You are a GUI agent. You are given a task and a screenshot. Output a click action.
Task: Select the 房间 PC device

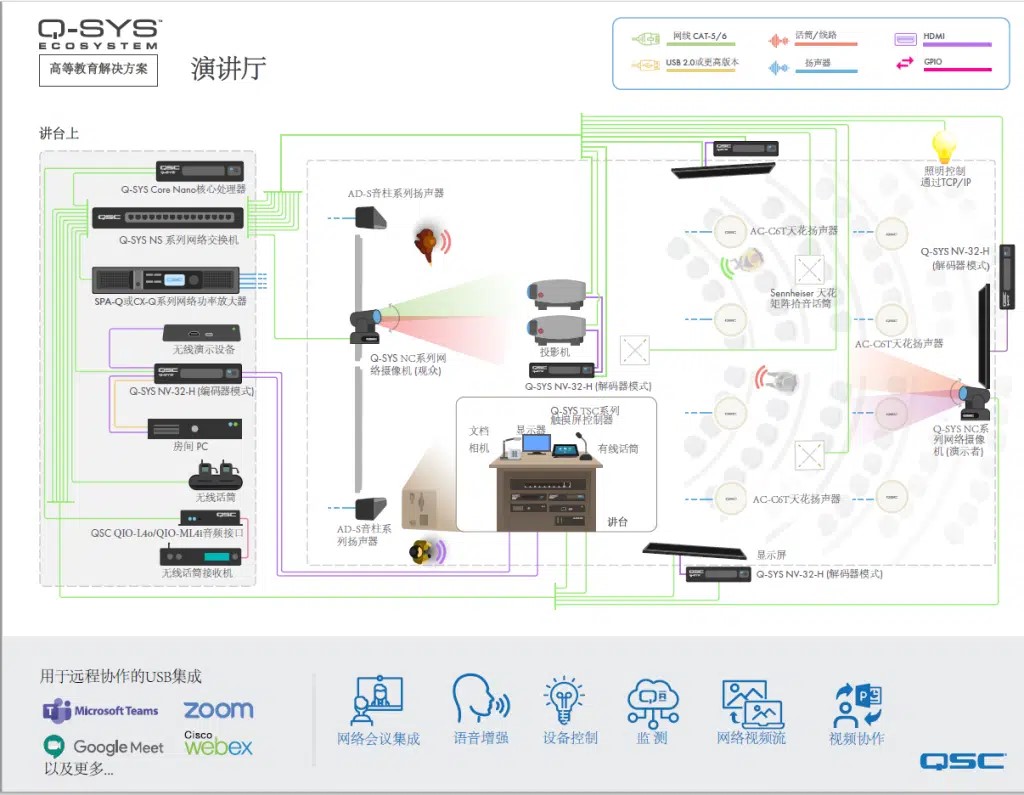tap(195, 429)
